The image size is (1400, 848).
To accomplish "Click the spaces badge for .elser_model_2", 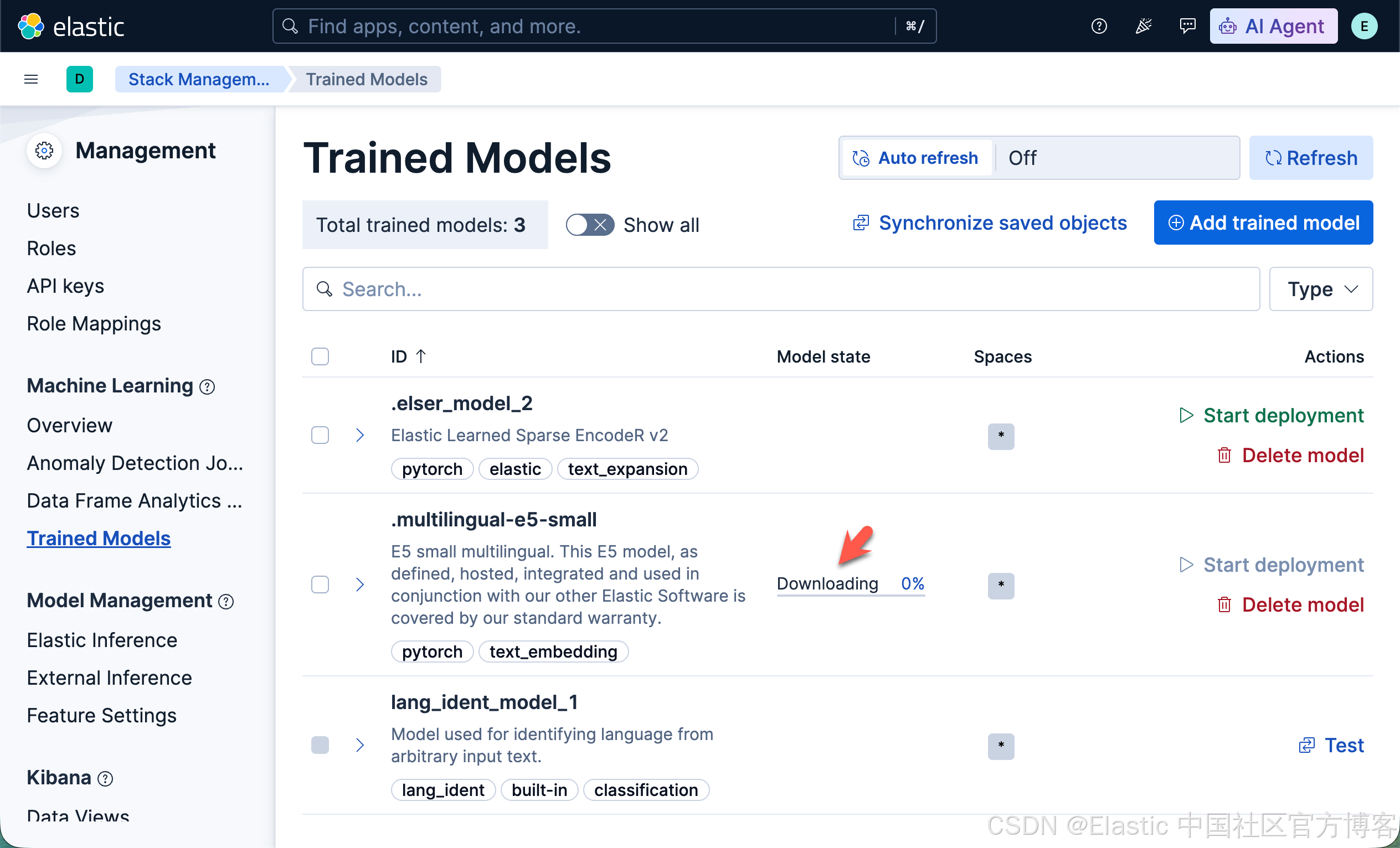I will pos(1001,436).
